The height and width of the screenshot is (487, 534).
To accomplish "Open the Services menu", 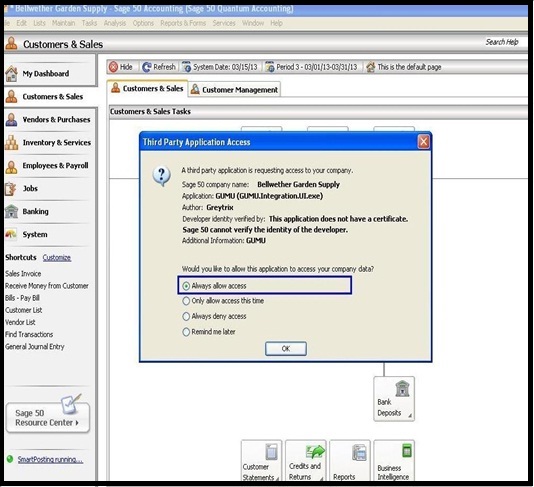I will [x=224, y=23].
